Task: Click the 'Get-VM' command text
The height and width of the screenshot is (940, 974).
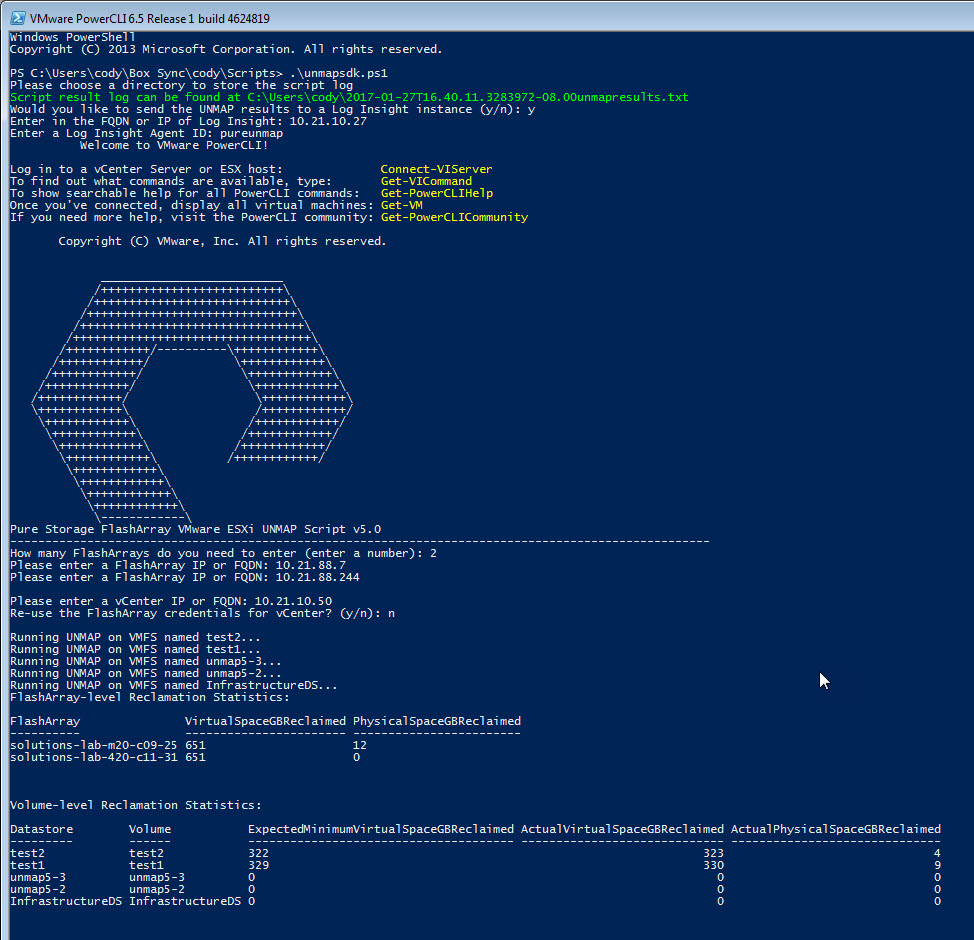Action: click(x=401, y=205)
